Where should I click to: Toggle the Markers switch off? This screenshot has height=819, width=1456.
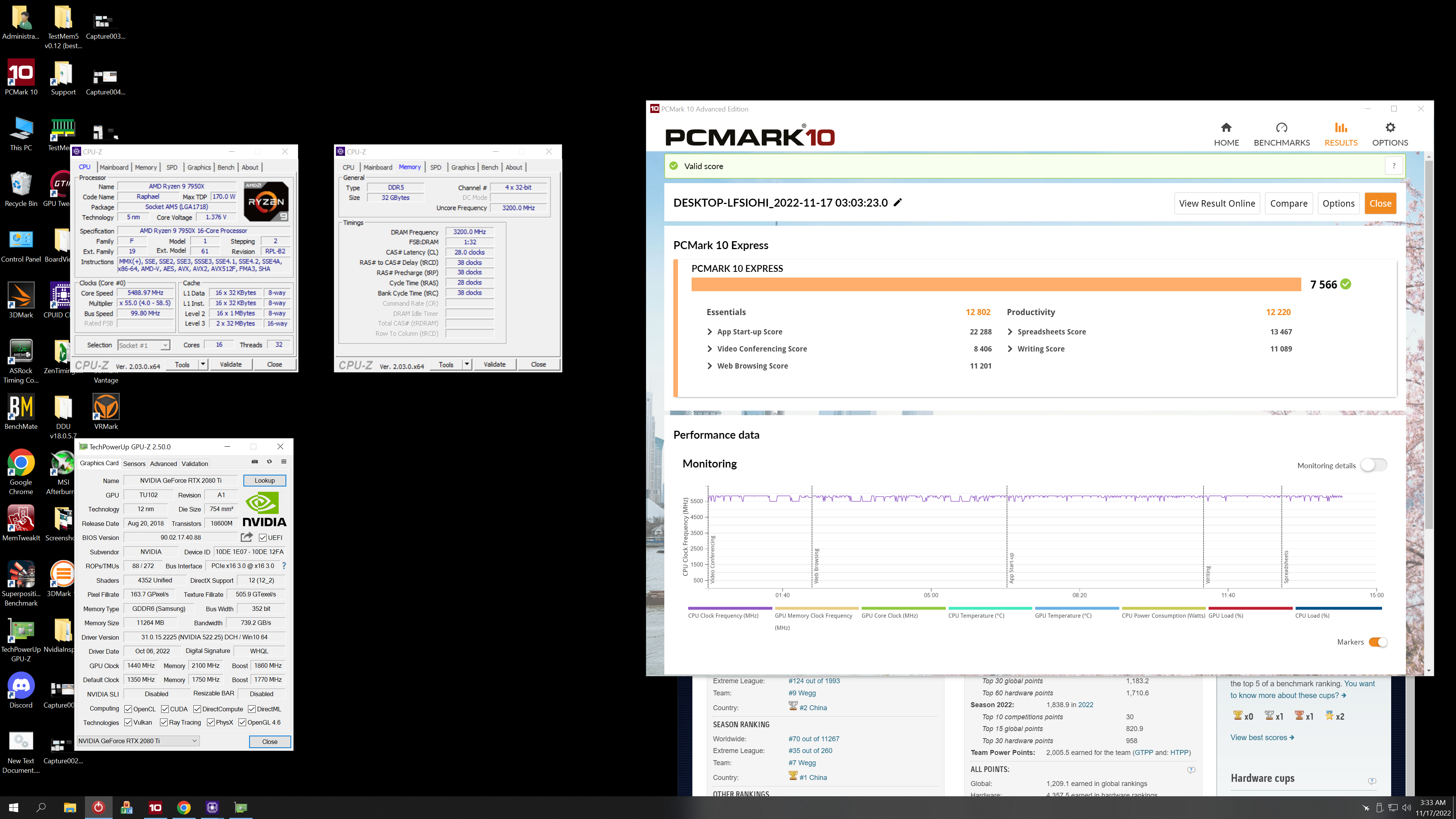pos(1378,642)
